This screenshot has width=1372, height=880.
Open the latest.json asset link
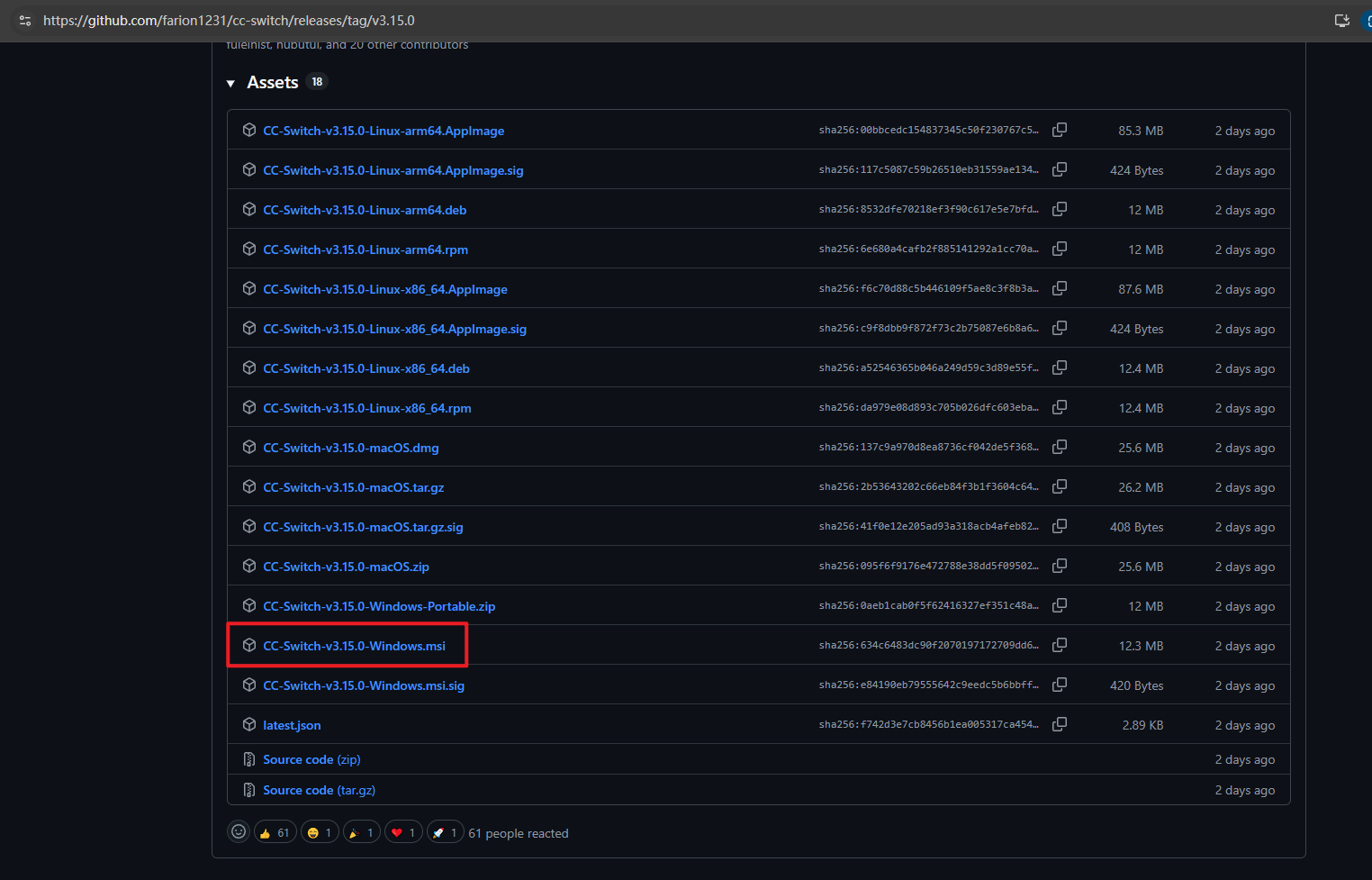point(292,725)
